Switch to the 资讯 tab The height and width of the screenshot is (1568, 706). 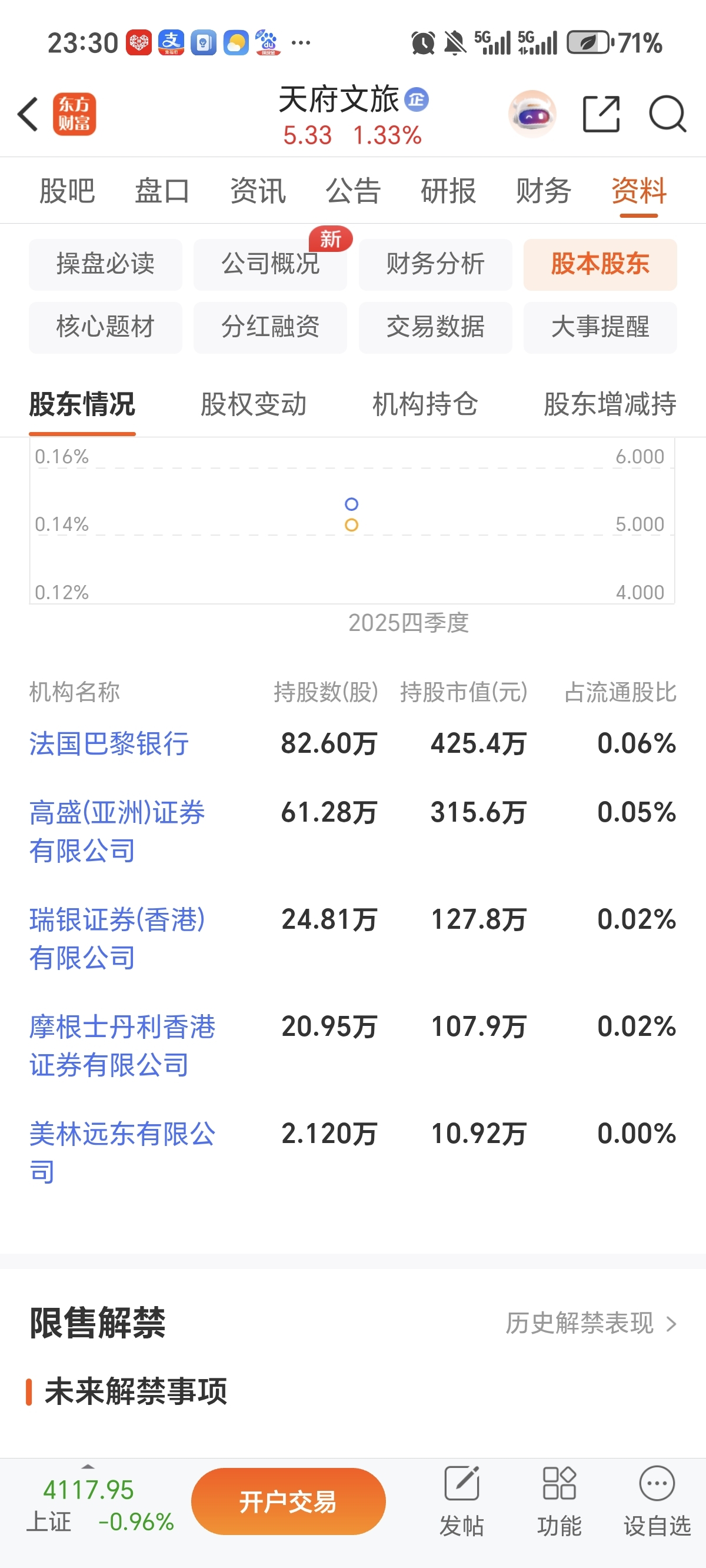[258, 191]
